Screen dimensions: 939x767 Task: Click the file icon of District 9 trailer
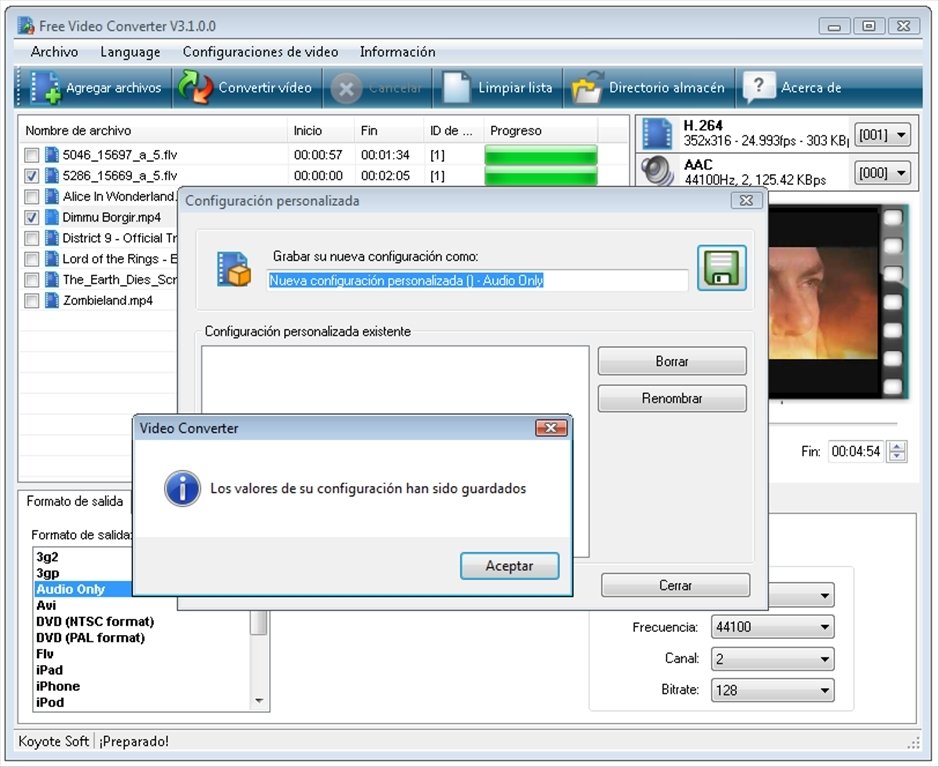click(52, 238)
